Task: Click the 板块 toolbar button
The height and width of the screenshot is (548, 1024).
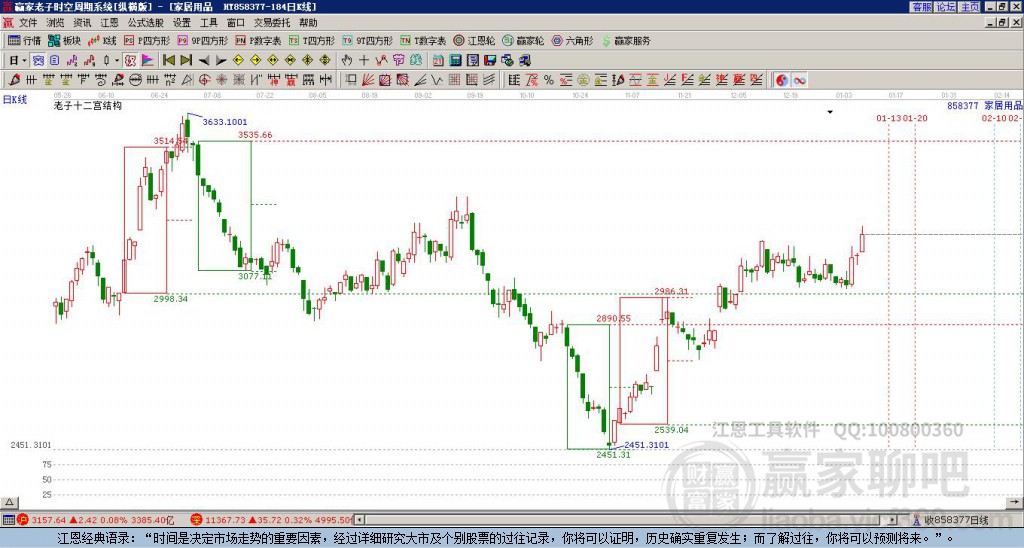Action: click(65, 40)
